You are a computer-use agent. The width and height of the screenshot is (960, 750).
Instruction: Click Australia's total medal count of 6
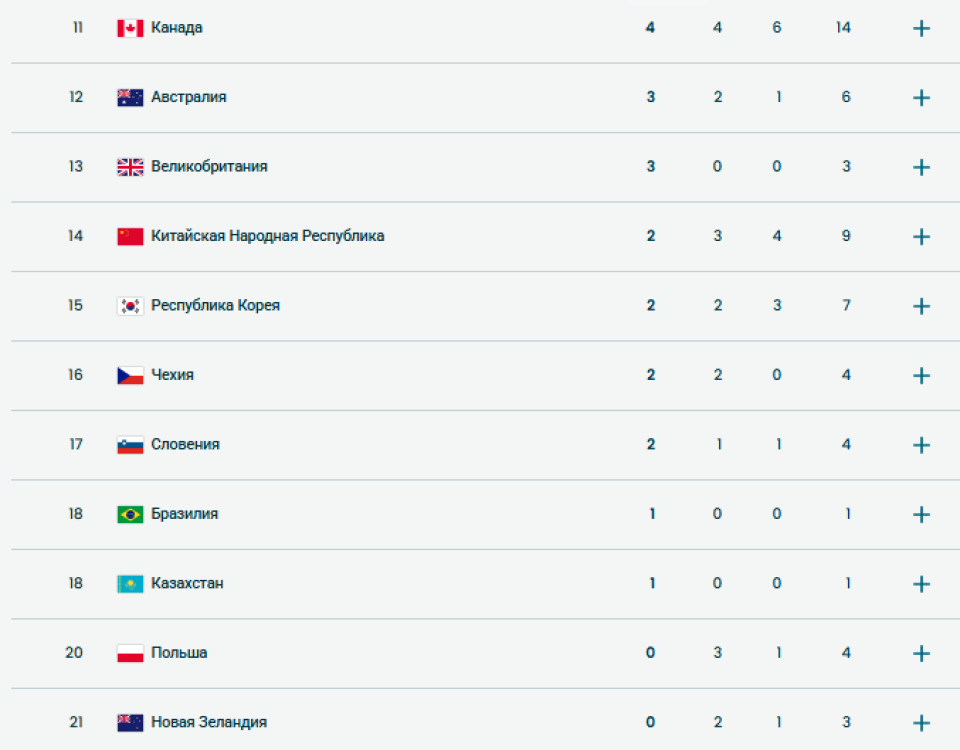coord(845,97)
